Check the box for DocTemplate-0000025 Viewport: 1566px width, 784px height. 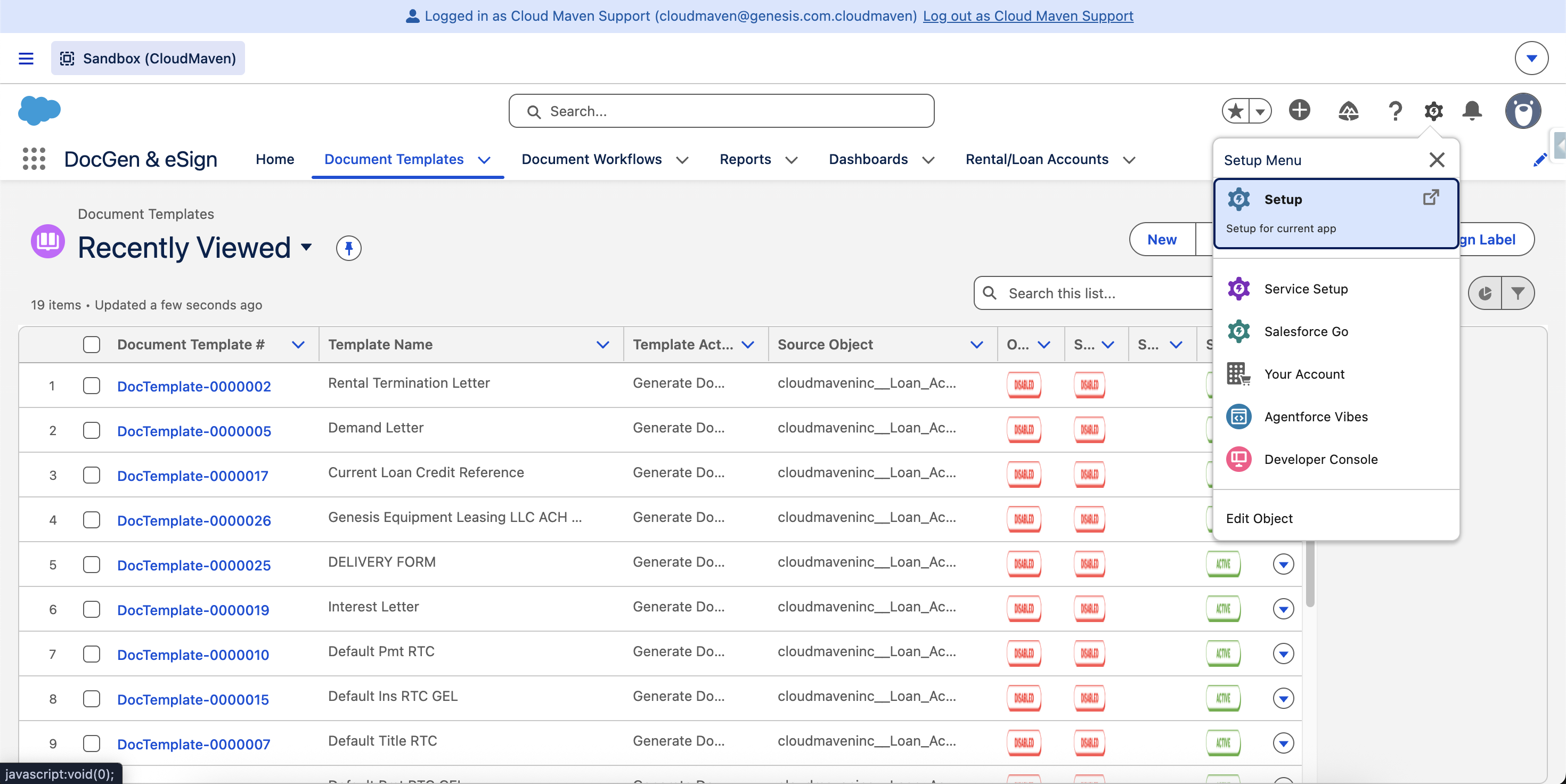tap(91, 565)
